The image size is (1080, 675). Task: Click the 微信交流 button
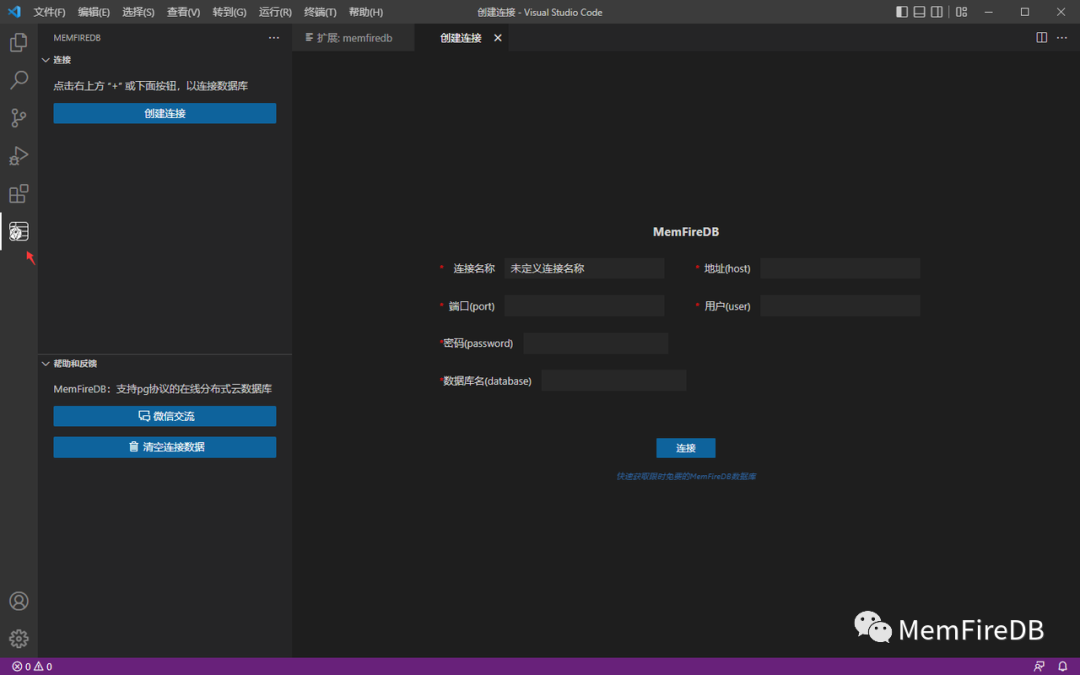(165, 415)
